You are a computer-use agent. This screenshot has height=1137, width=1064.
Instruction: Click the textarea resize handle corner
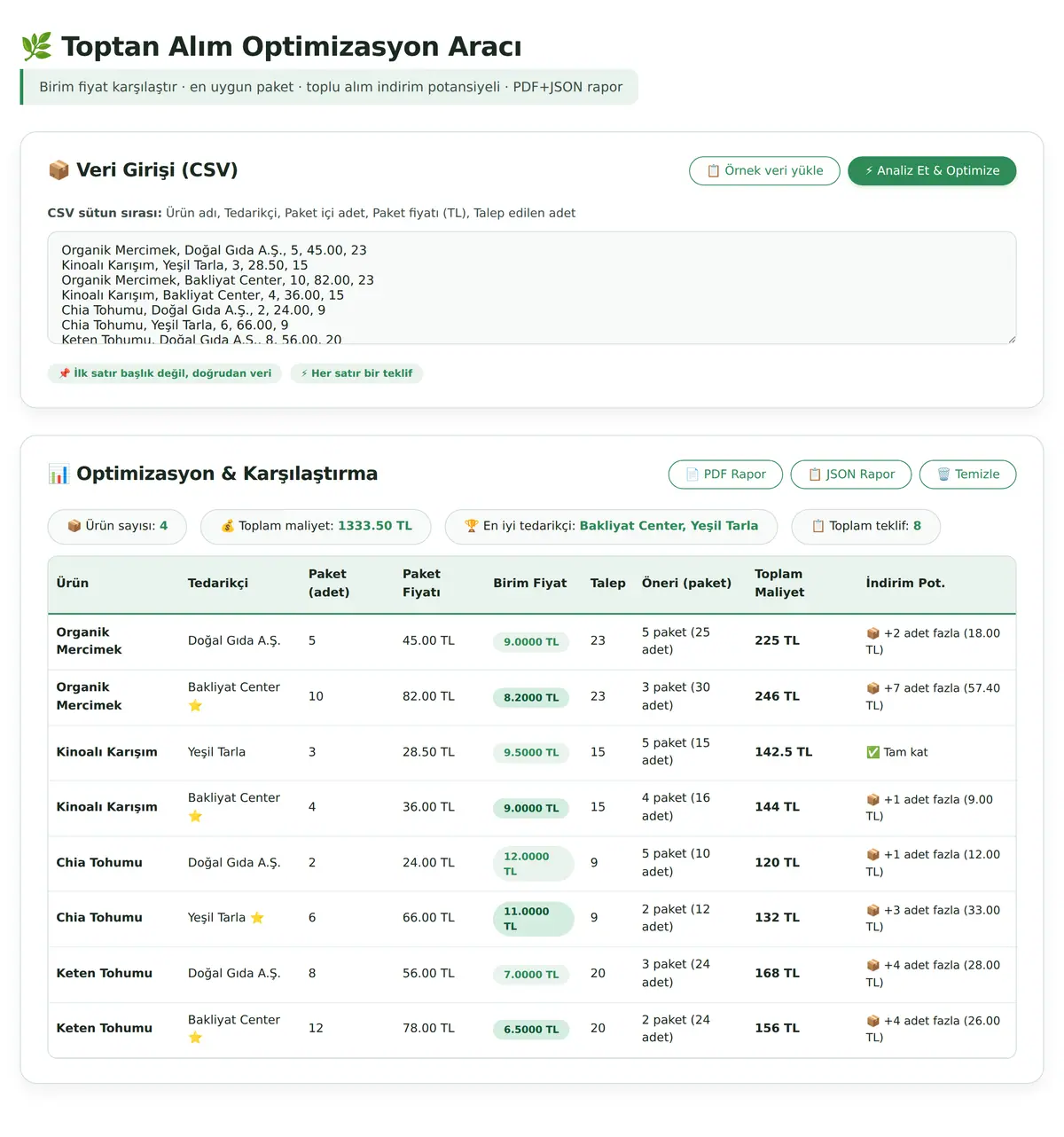(1011, 339)
